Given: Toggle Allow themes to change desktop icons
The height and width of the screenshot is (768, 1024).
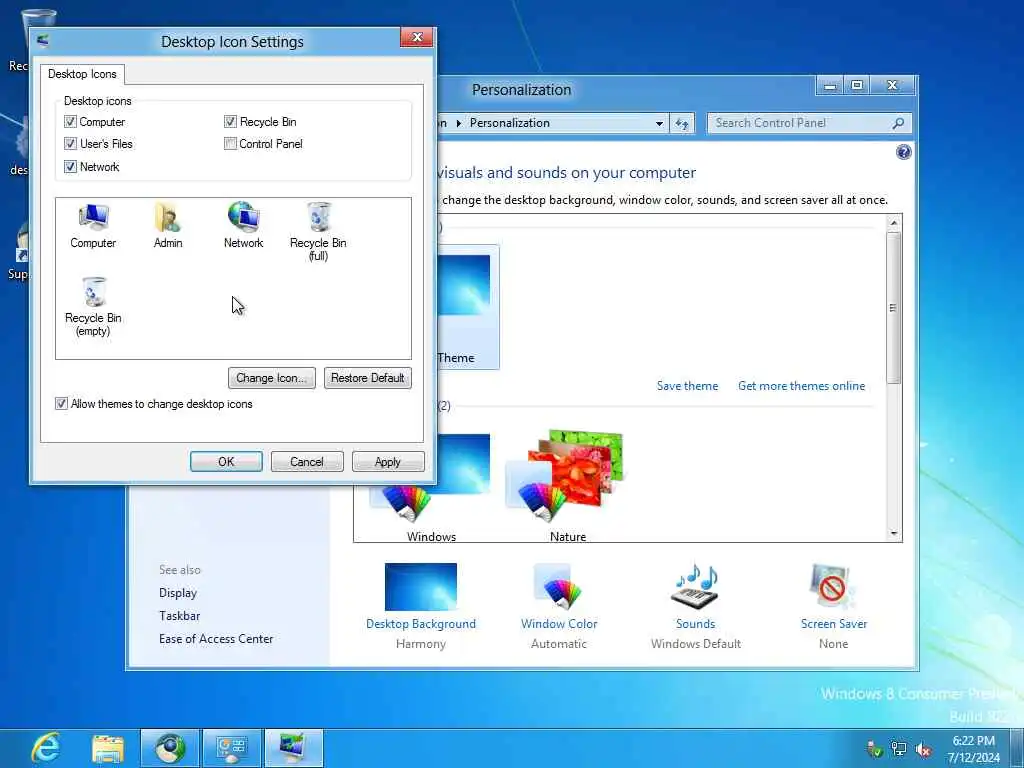Looking at the screenshot, I should (x=61, y=404).
